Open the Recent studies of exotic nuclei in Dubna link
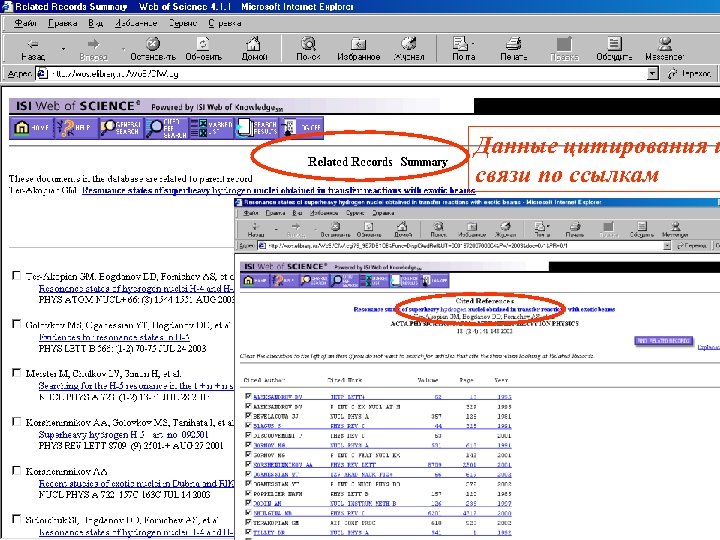The height and width of the screenshot is (540, 720). pyautogui.click(x=136, y=483)
